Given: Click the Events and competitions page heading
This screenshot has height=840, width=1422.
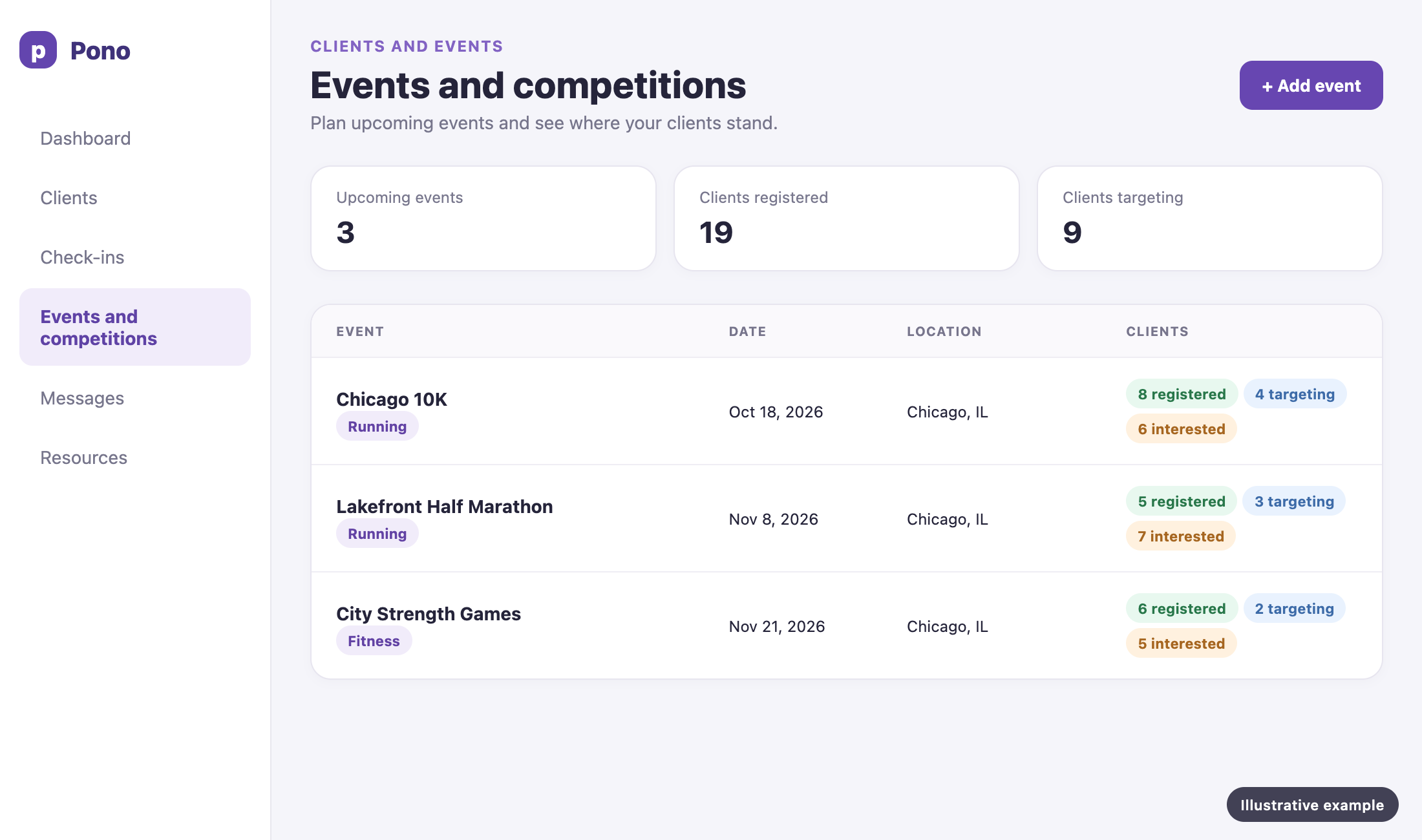Looking at the screenshot, I should tap(528, 85).
